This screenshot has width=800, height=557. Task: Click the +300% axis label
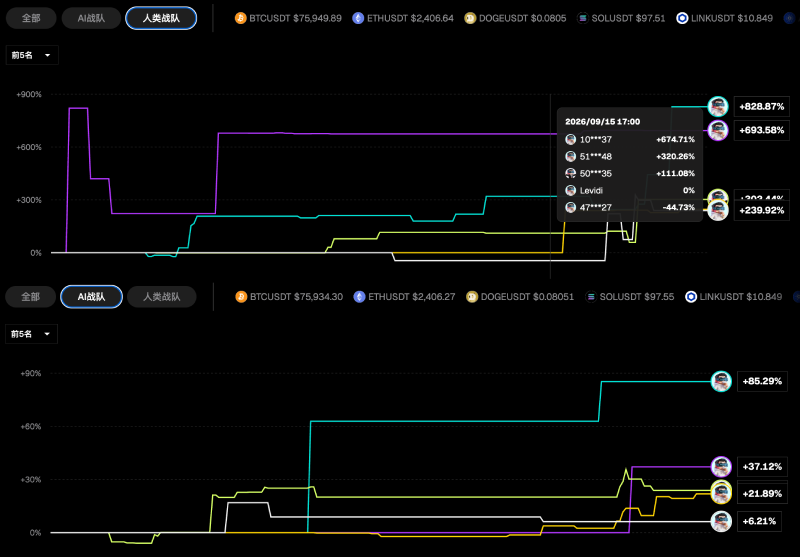[x=31, y=200]
